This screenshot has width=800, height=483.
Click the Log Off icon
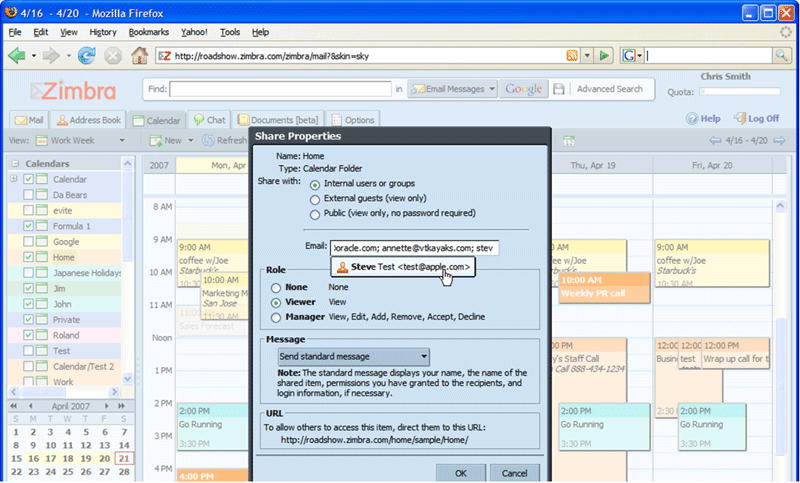click(740, 118)
